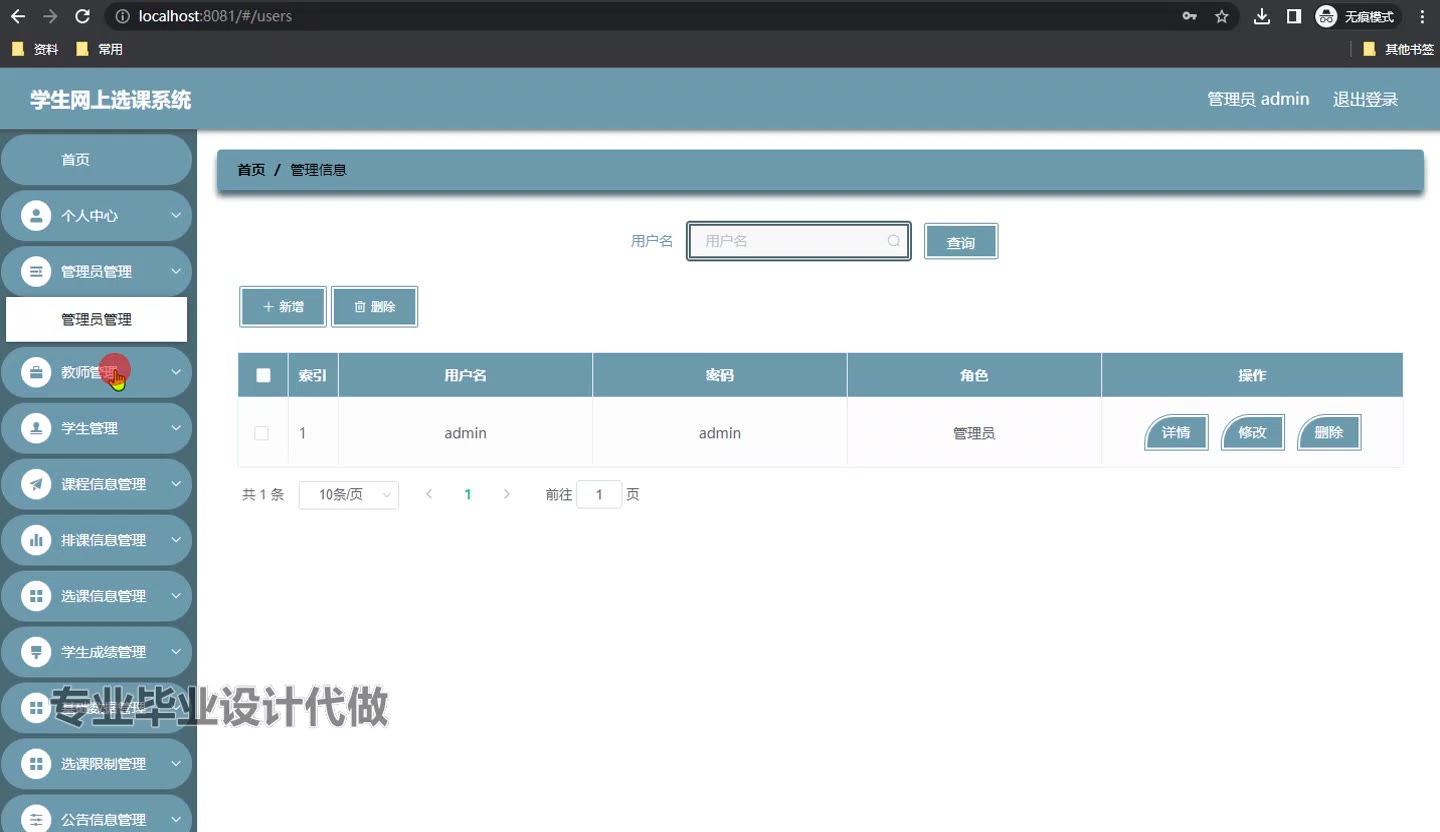
Task: Expand 排课信息管理 chevron arrow
Action: (x=176, y=540)
